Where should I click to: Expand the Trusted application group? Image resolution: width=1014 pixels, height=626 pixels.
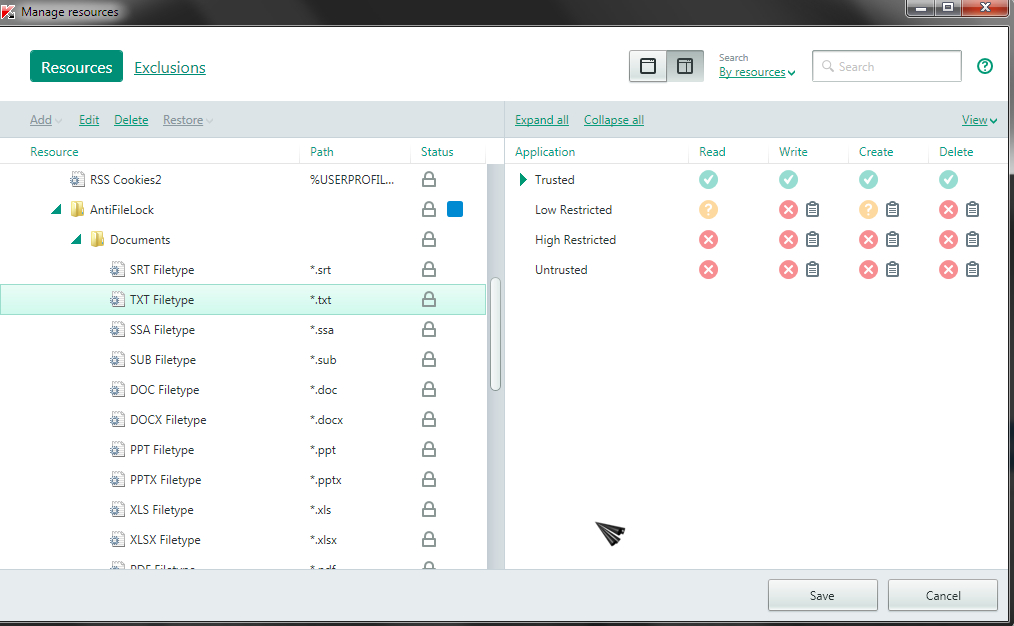tap(522, 180)
